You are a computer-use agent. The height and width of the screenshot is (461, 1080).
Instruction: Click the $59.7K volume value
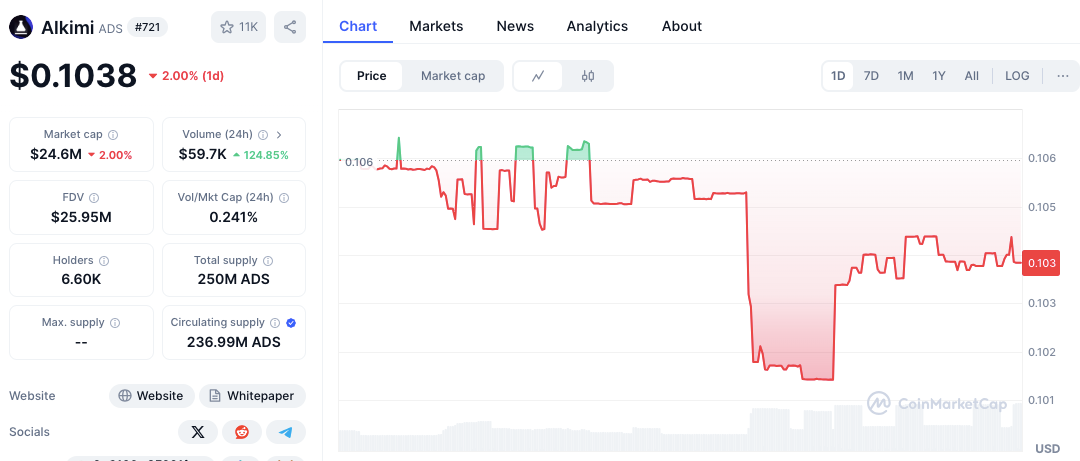click(202, 154)
